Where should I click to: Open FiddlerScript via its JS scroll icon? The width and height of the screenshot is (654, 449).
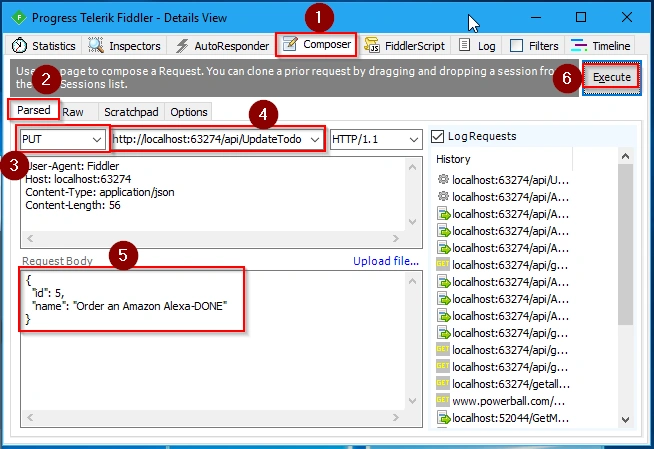(372, 45)
